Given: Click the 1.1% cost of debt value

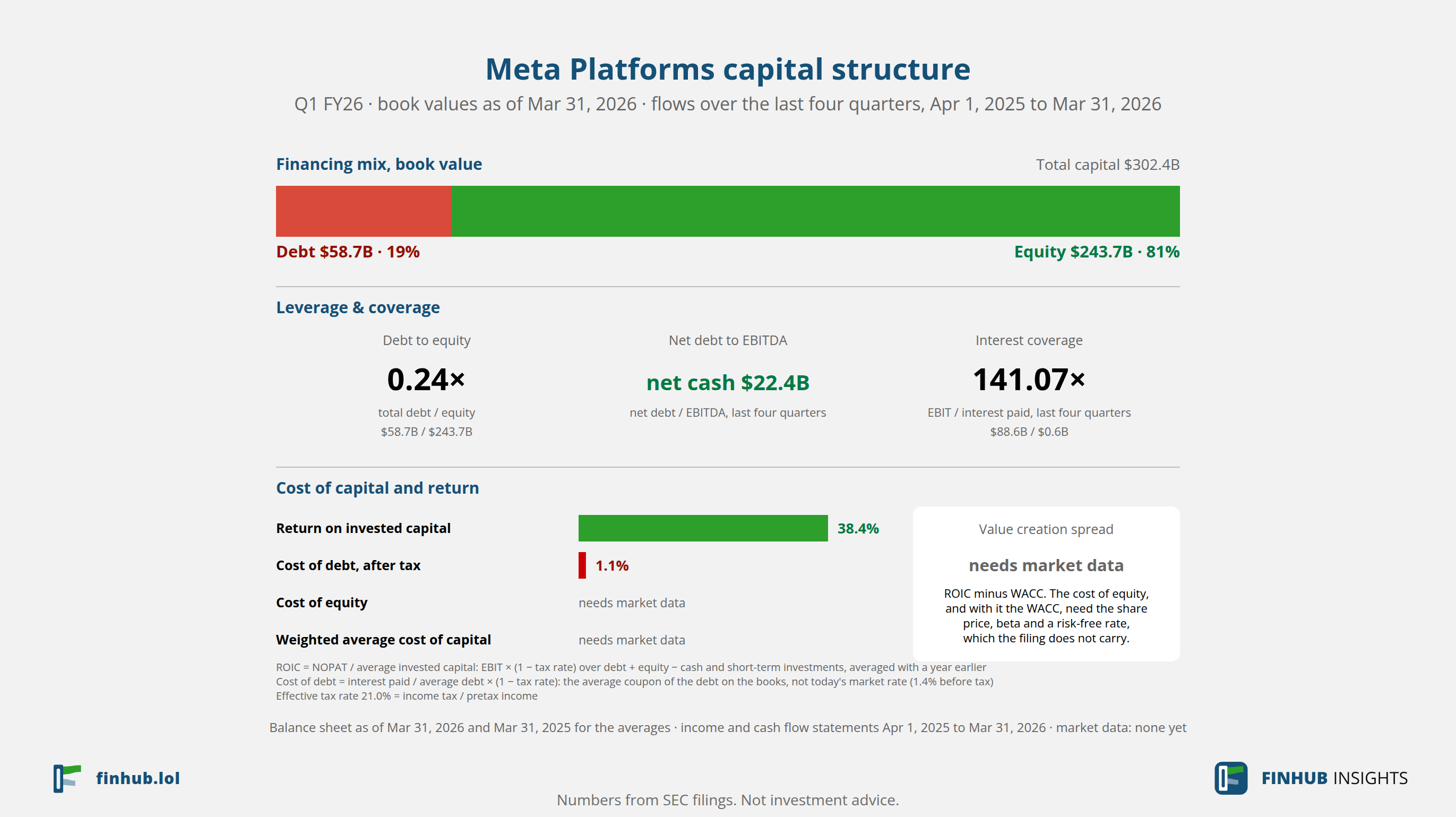Looking at the screenshot, I should (612, 565).
